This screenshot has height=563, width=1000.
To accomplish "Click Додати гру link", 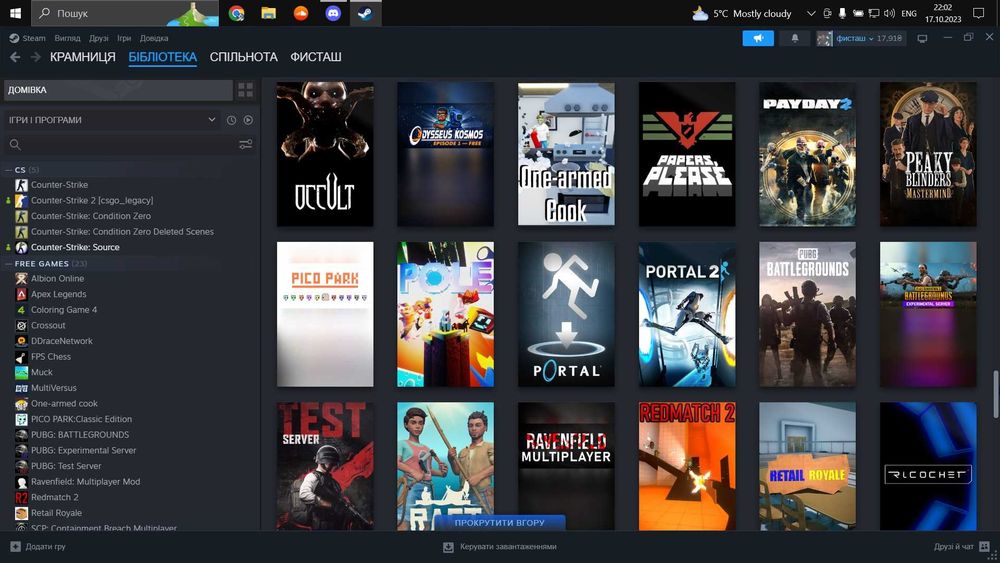I will [45, 546].
